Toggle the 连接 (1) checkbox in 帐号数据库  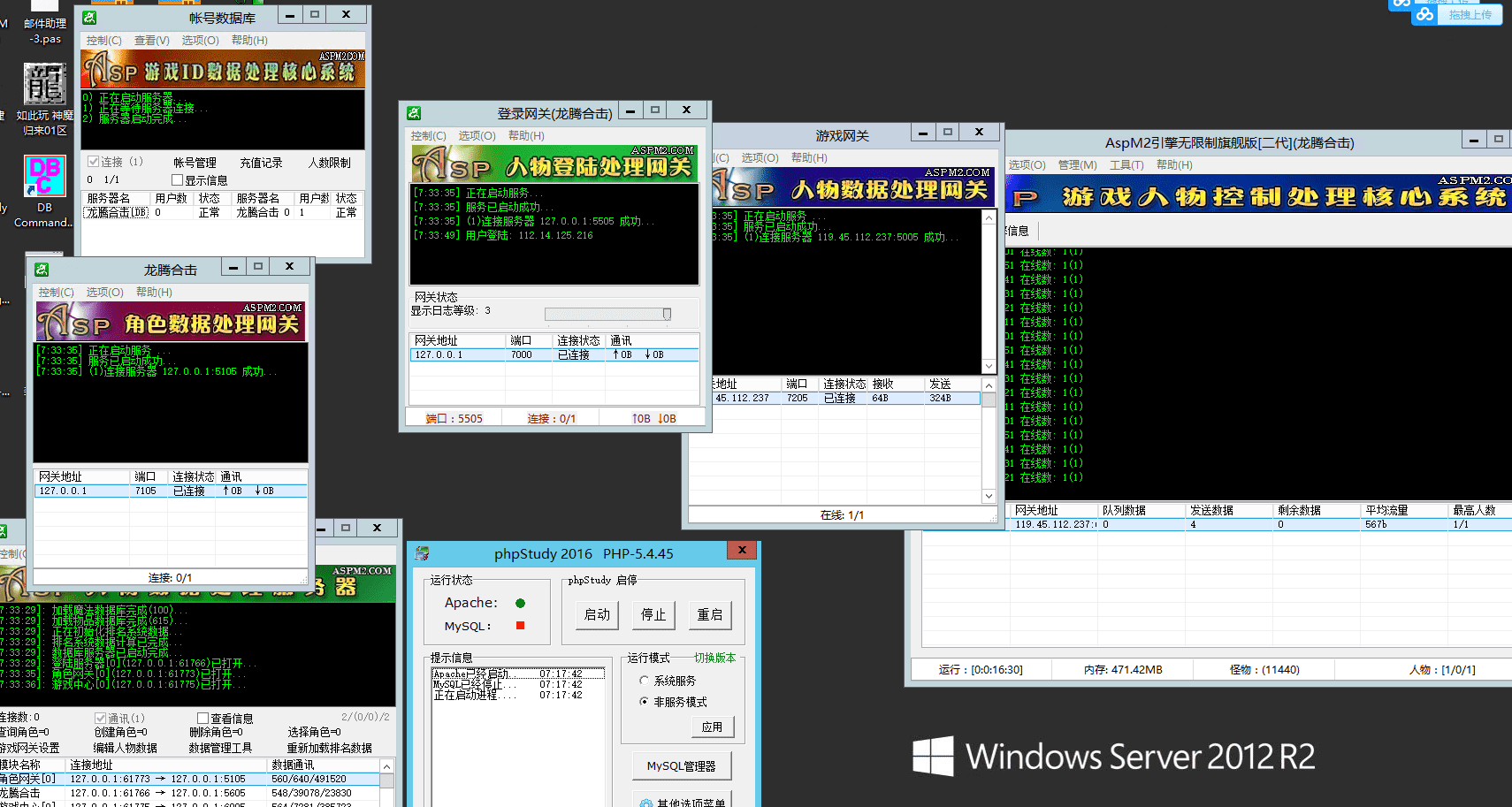[x=93, y=162]
